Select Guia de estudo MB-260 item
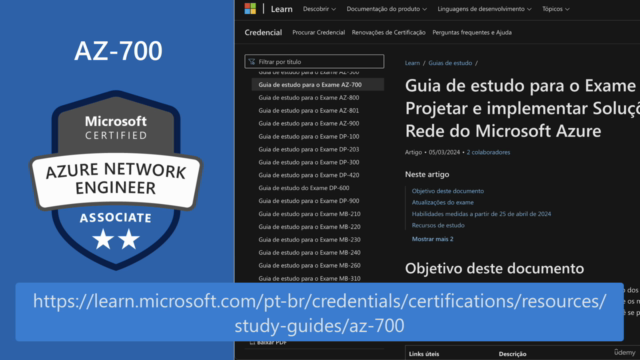Image resolution: width=640 pixels, height=360 pixels. tap(309, 265)
